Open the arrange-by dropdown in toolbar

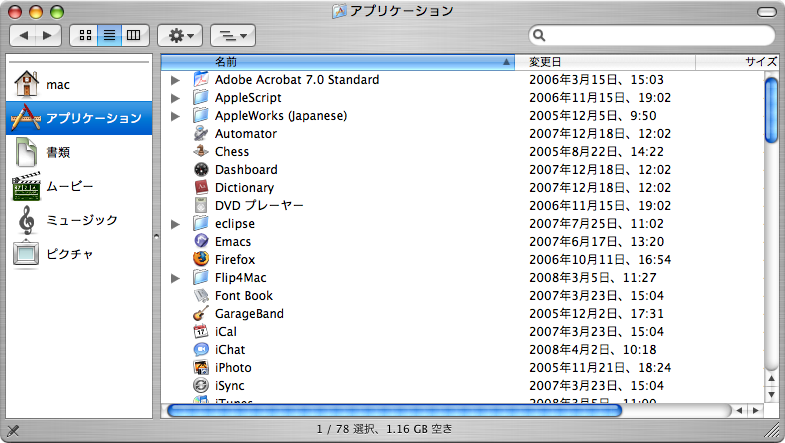233,35
